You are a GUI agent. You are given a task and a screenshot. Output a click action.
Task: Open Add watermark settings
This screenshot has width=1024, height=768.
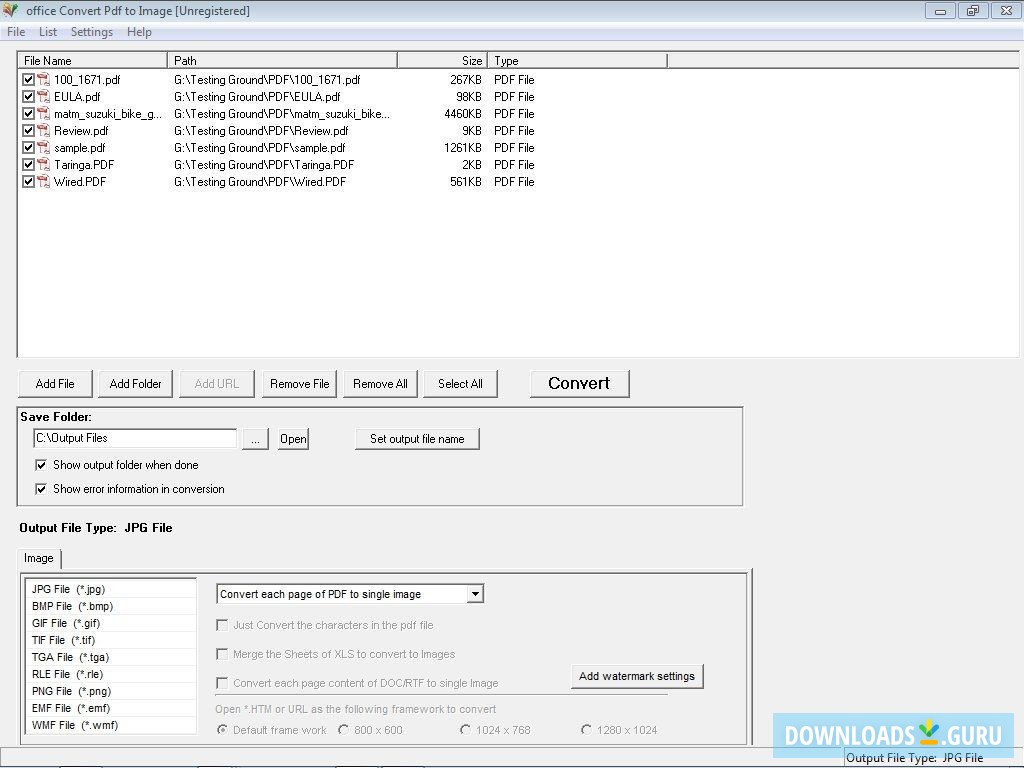[x=637, y=677]
